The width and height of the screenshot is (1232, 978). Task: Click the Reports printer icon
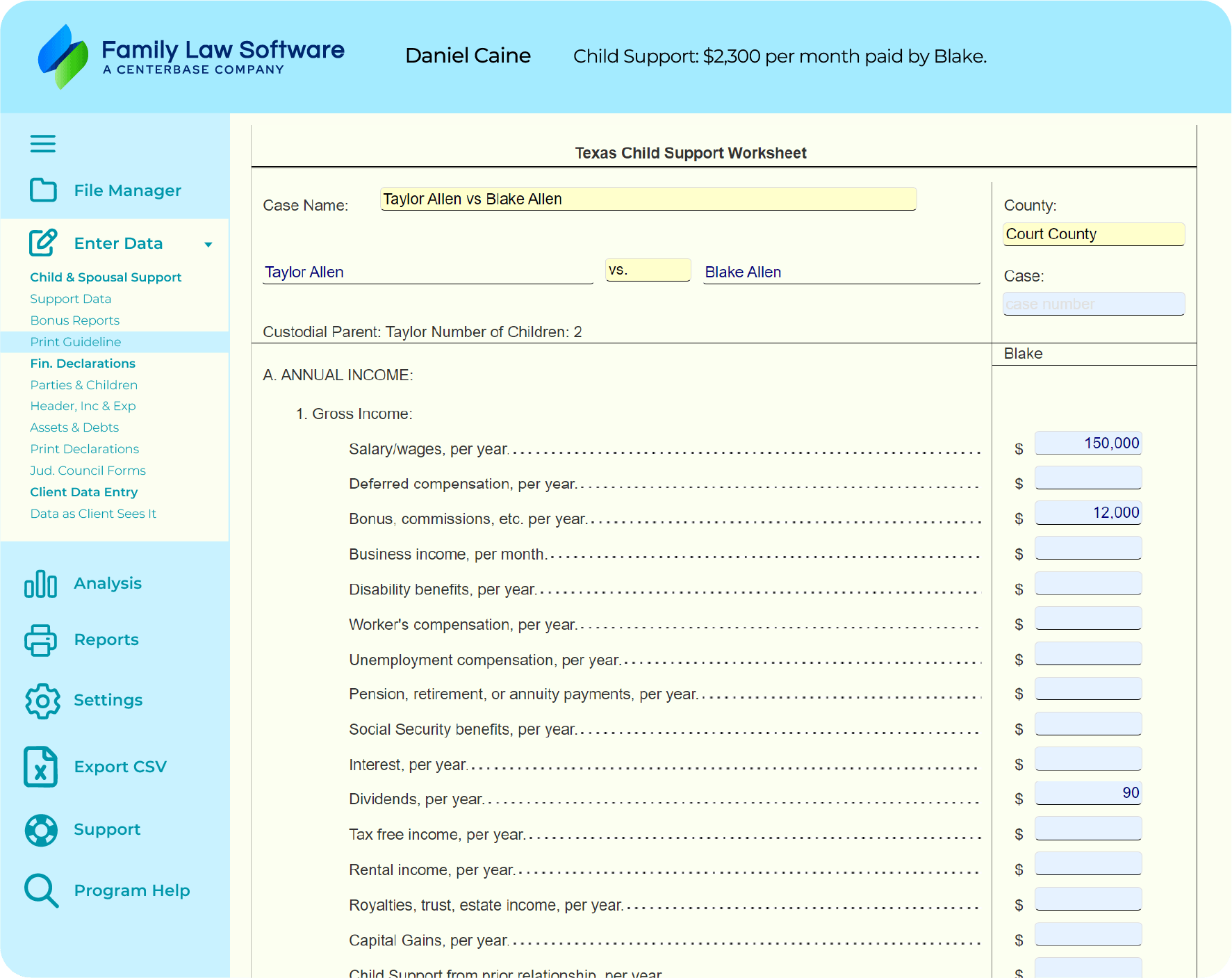[41, 640]
